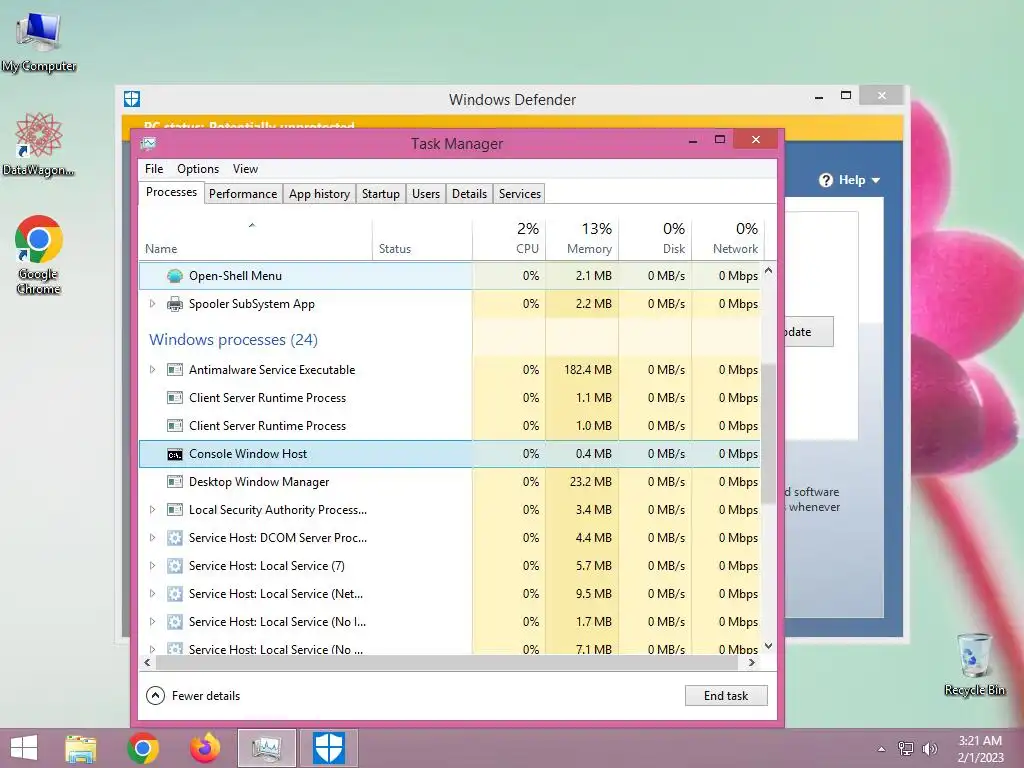1024x768 pixels.
Task: Switch to the Startup tab
Action: pos(381,194)
